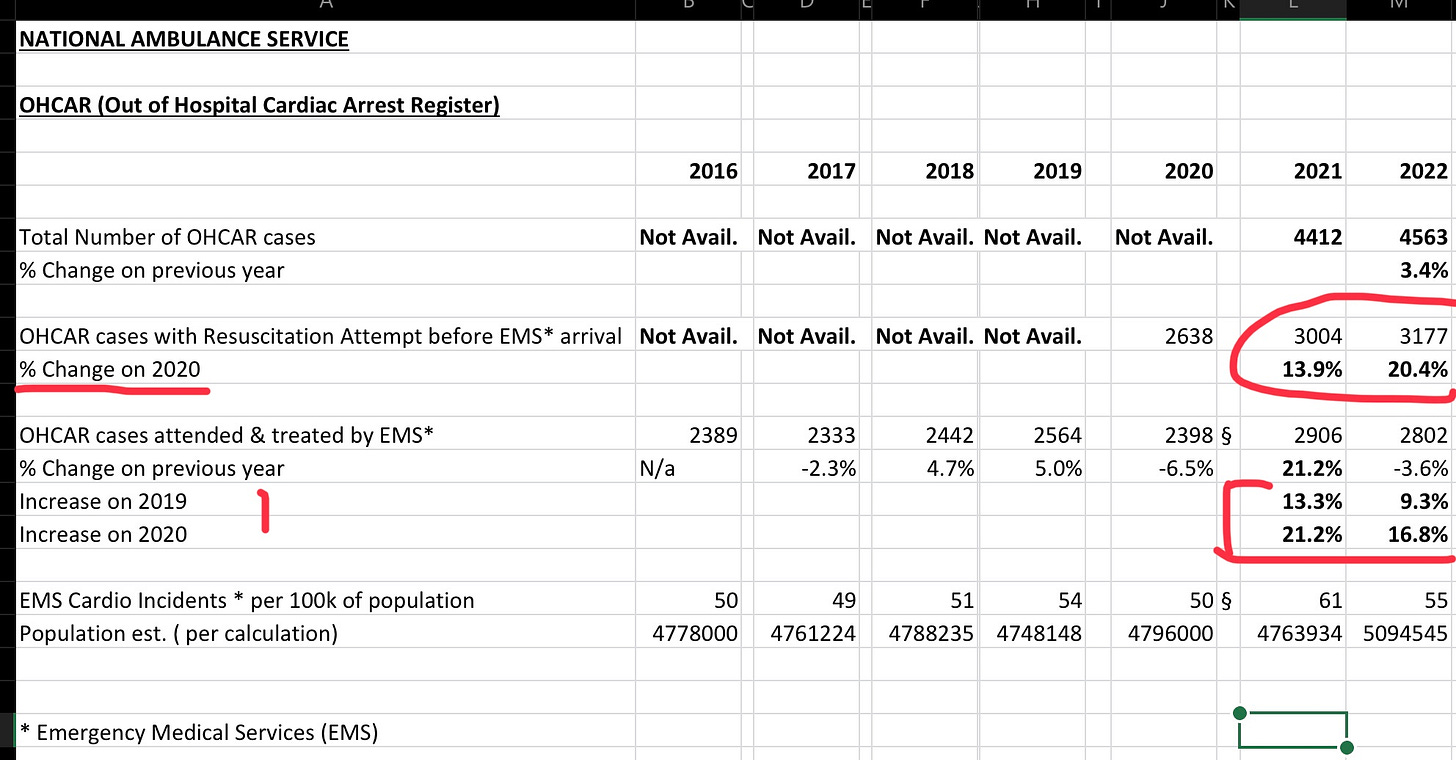The width and height of the screenshot is (1456, 760).
Task: Select the 13.3% cell
Action: 1312,501
